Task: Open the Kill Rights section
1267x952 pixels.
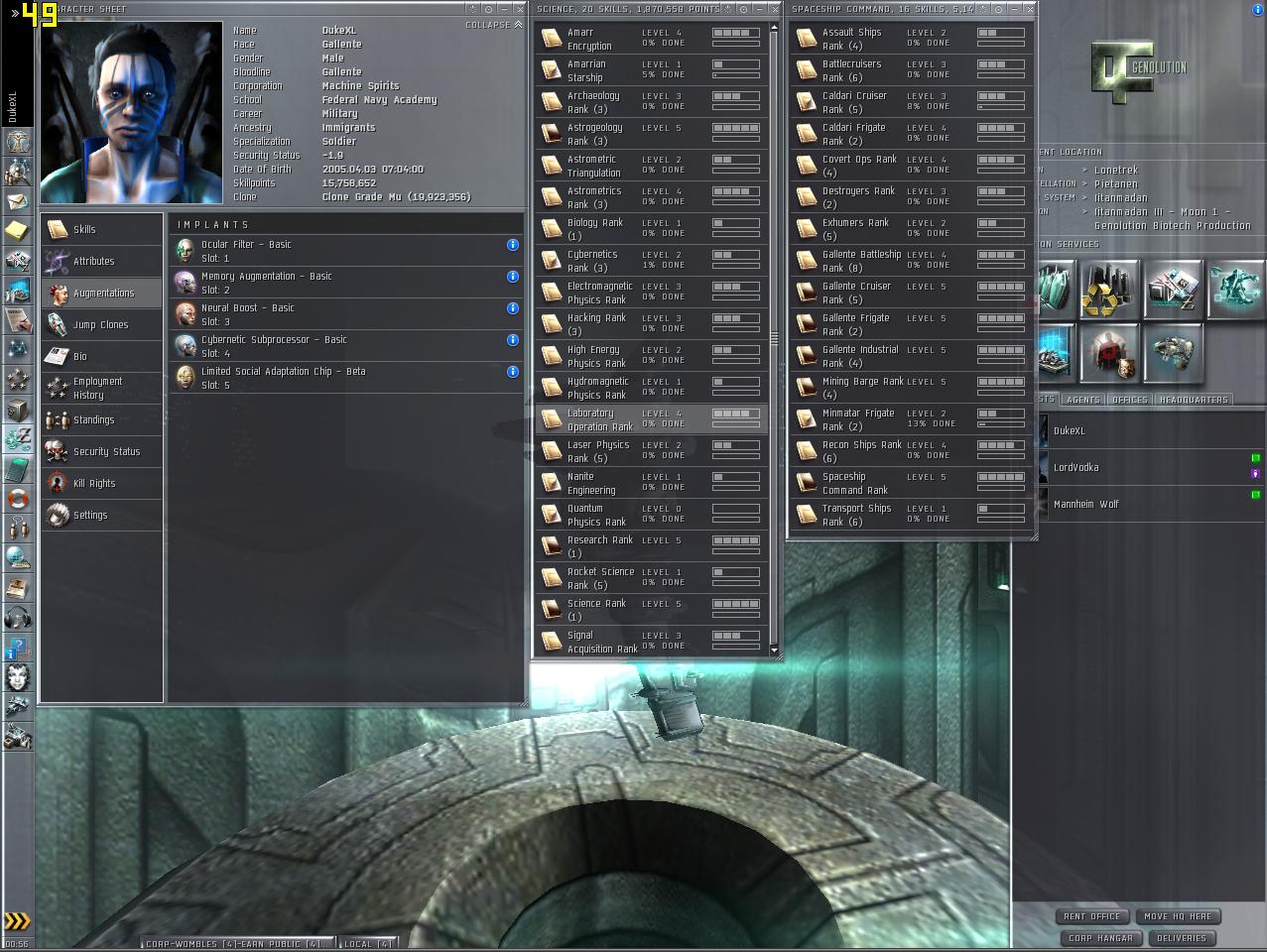Action: [101, 483]
